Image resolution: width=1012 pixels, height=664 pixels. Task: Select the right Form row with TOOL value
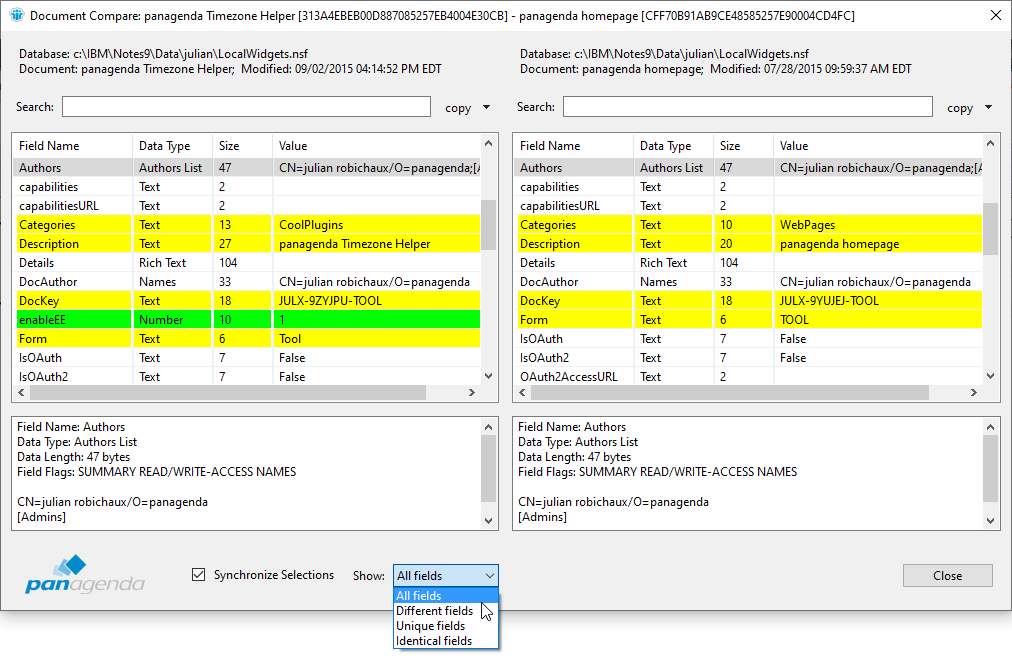pyautogui.click(x=748, y=319)
